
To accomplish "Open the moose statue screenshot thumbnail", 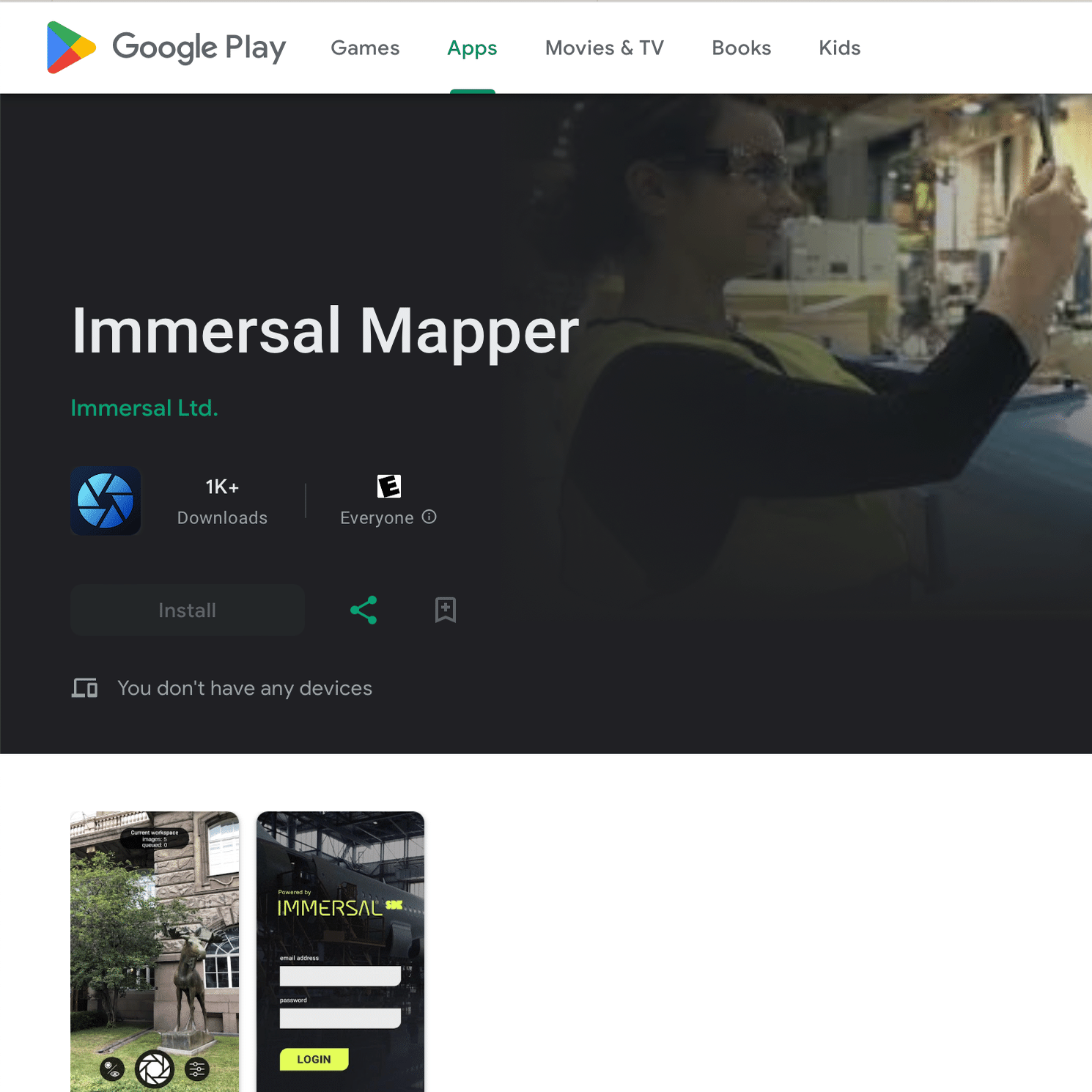I will 155,951.
